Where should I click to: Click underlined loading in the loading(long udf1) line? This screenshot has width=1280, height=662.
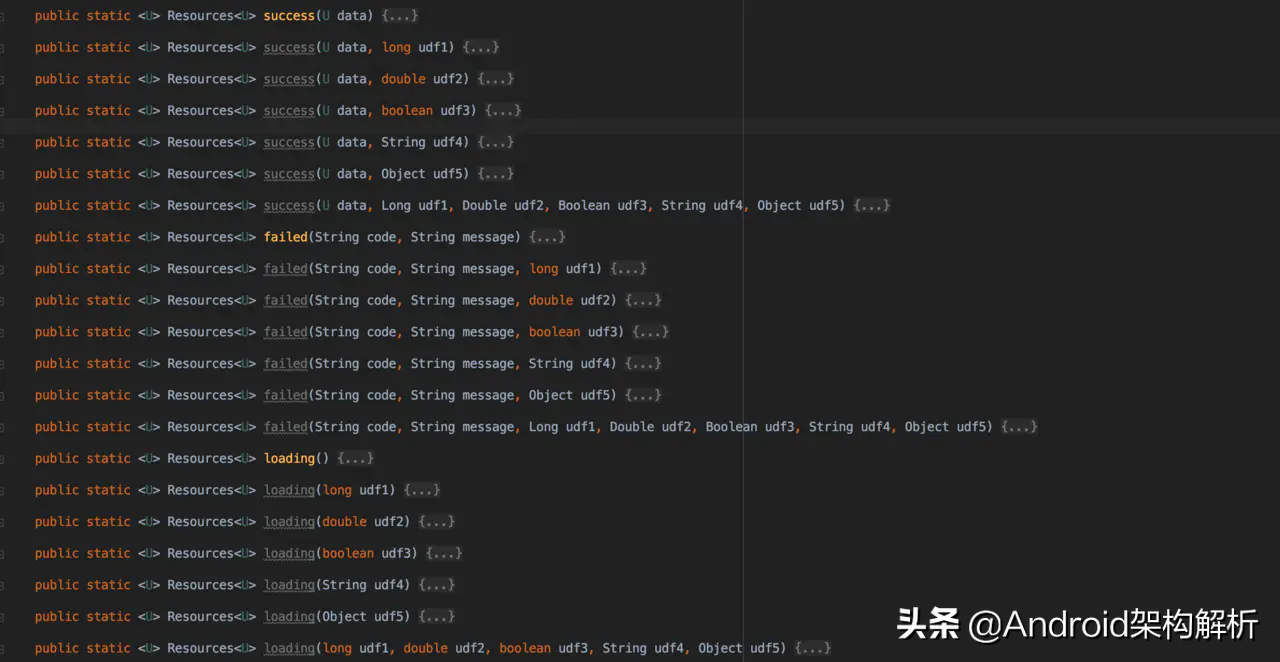click(289, 491)
